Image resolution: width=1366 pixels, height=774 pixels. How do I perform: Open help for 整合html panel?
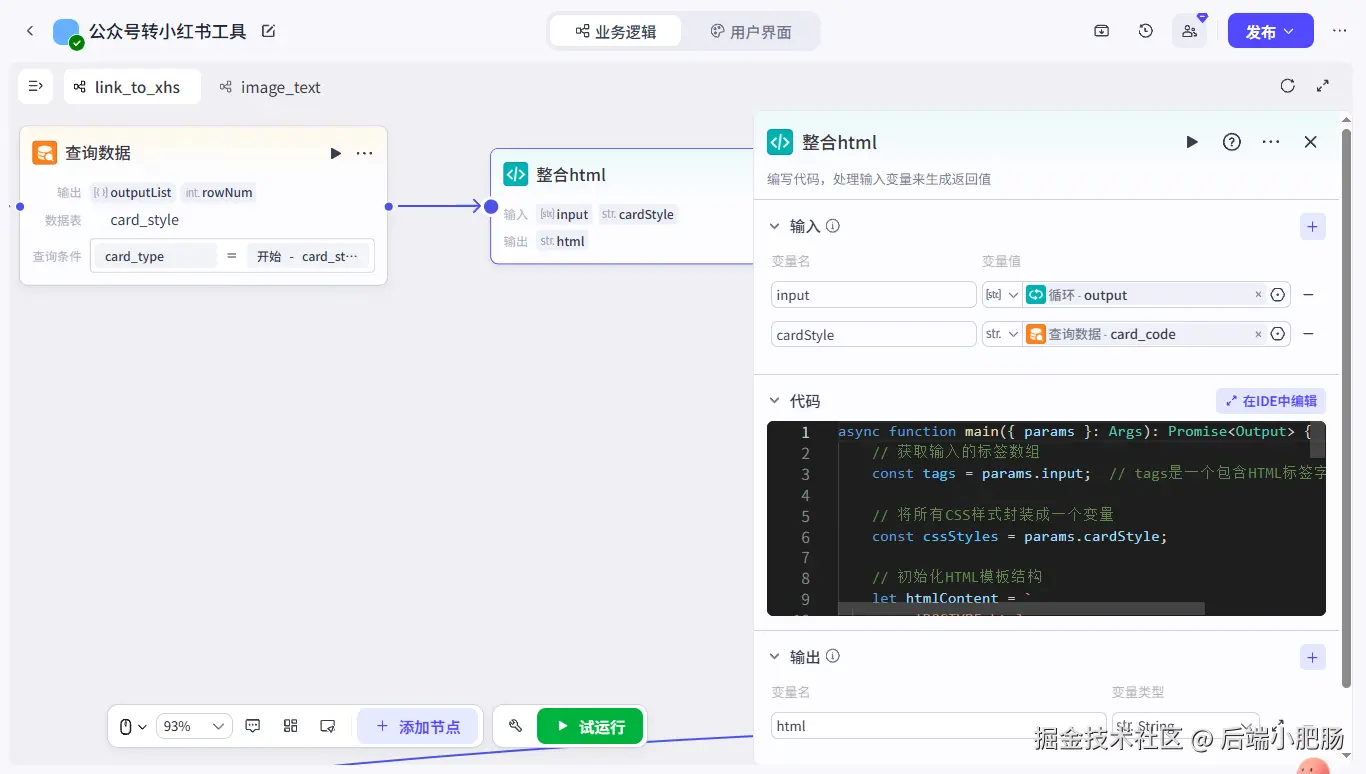point(1232,142)
